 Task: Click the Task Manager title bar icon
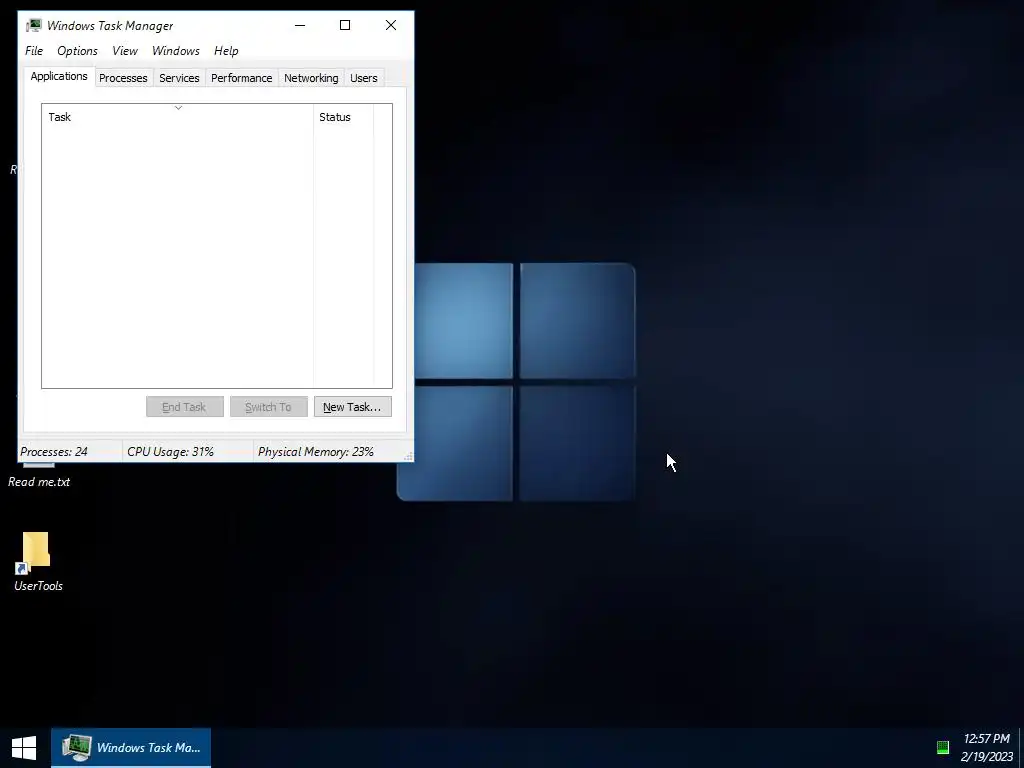(x=34, y=25)
